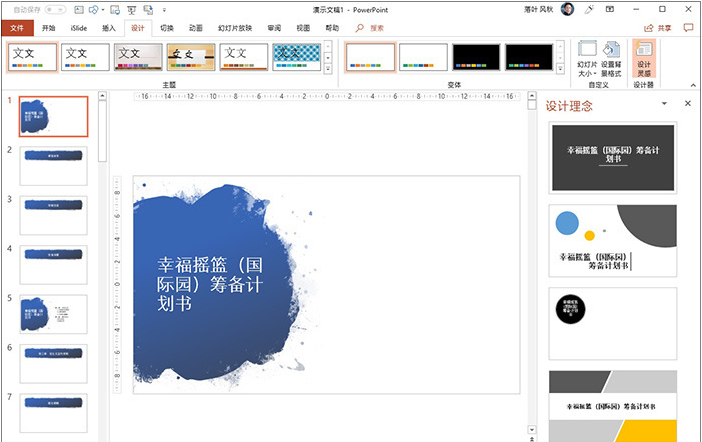Image resolution: width=702 pixels, height=442 pixels.
Task: Click the ribbon display options icon
Action: pos(612,9)
